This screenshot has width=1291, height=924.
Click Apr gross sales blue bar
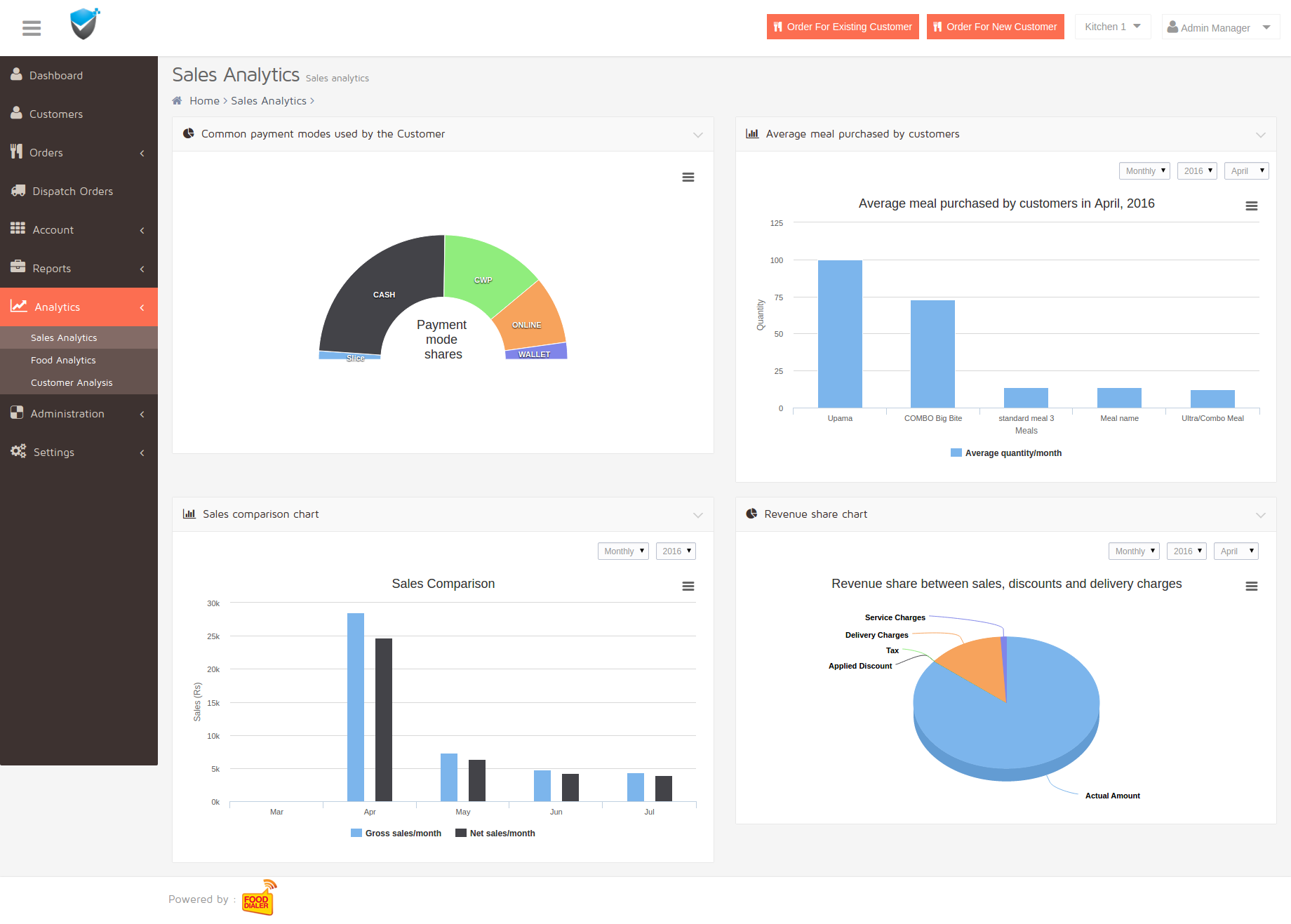[356, 707]
